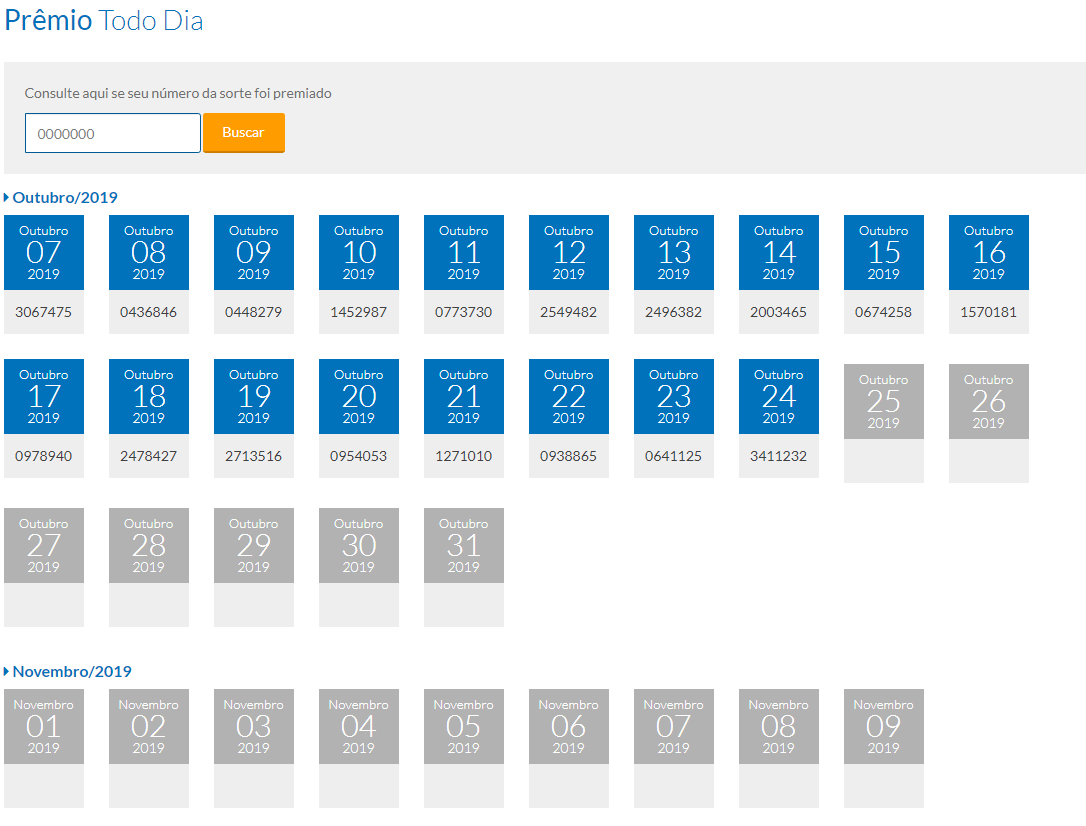Screen dimensions: 1086x826
Task: Select the greyed Outubro 25 2019 tile
Action: 884,402
